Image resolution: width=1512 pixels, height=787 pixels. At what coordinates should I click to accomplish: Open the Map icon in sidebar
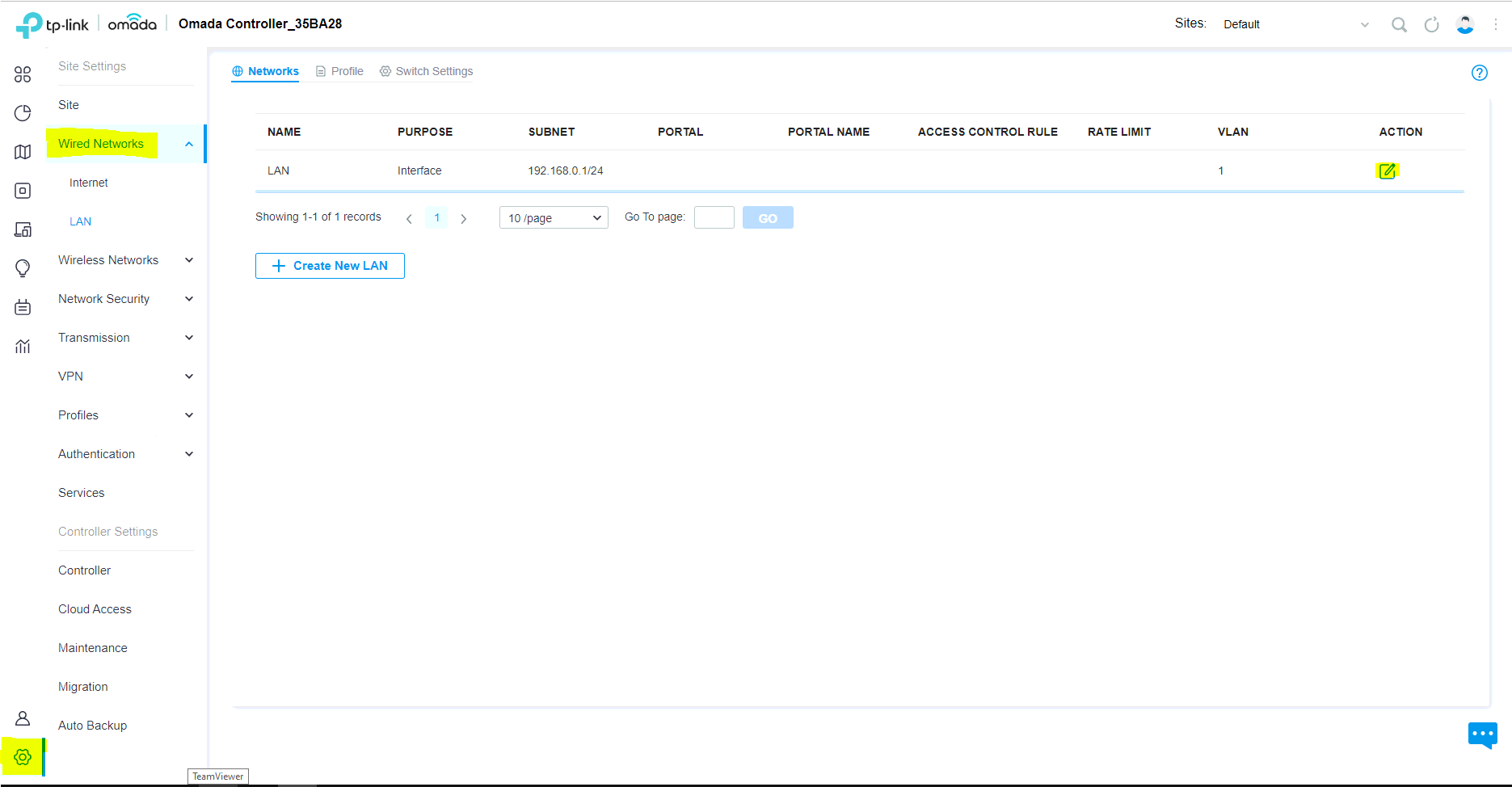coord(23,152)
